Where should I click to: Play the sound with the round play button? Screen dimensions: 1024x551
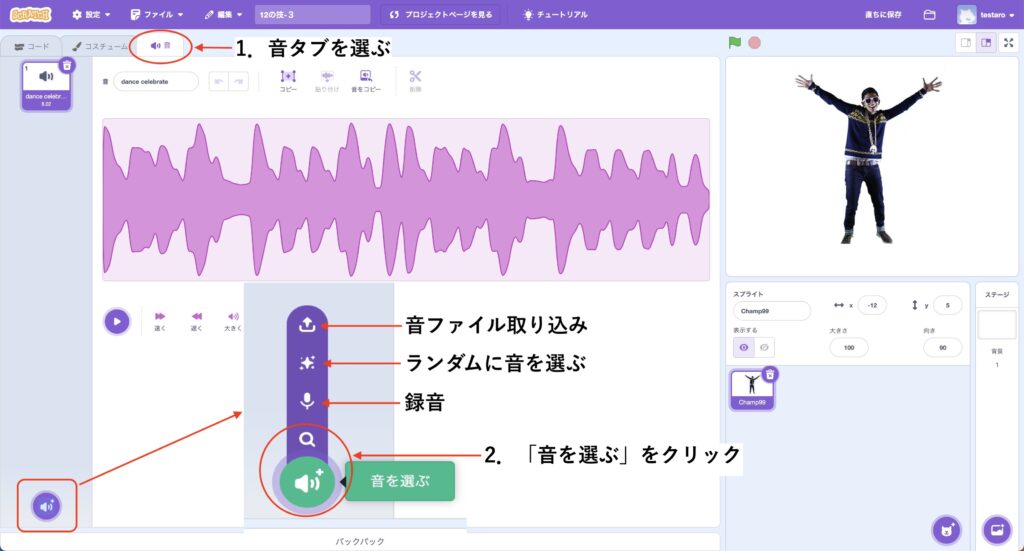coord(117,321)
